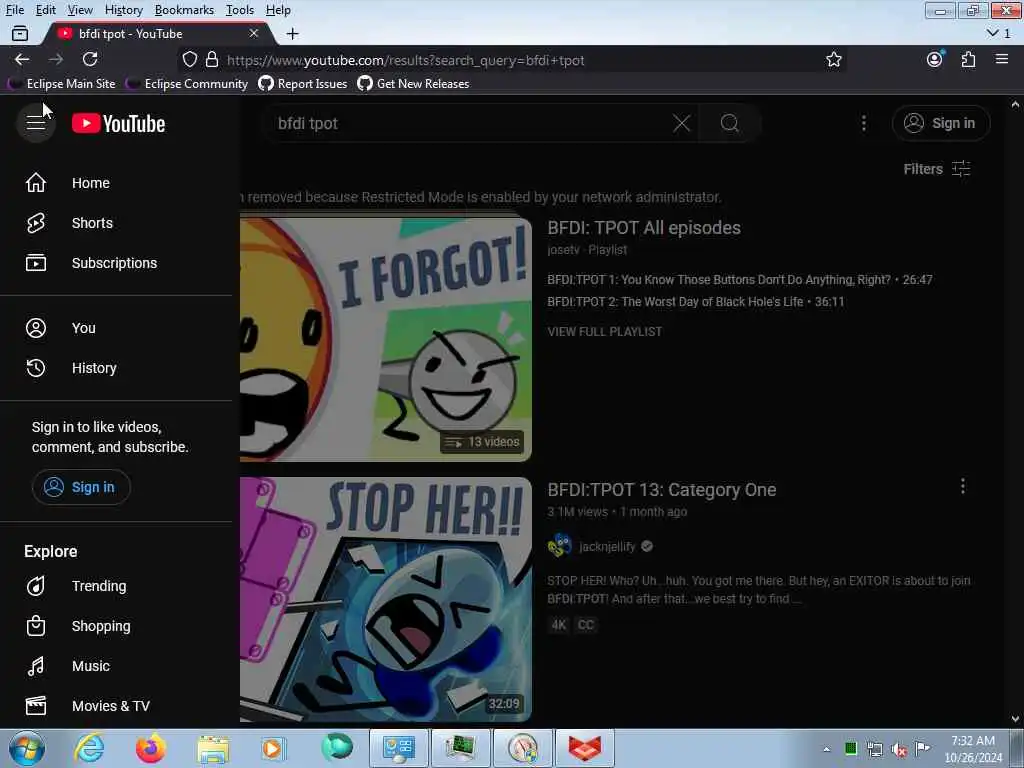The height and width of the screenshot is (768, 1024).
Task: Expand the list all tabs chevron
Action: tap(999, 33)
